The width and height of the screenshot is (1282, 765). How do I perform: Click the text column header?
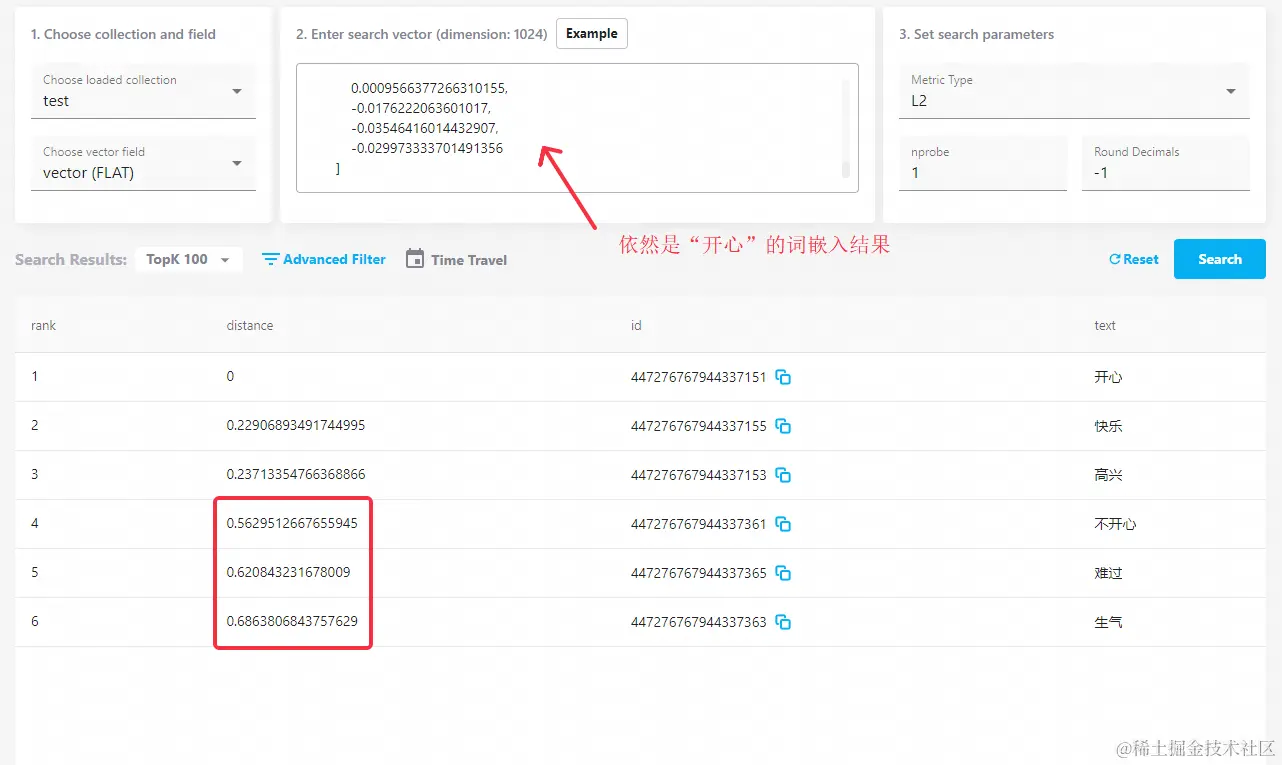1105,326
